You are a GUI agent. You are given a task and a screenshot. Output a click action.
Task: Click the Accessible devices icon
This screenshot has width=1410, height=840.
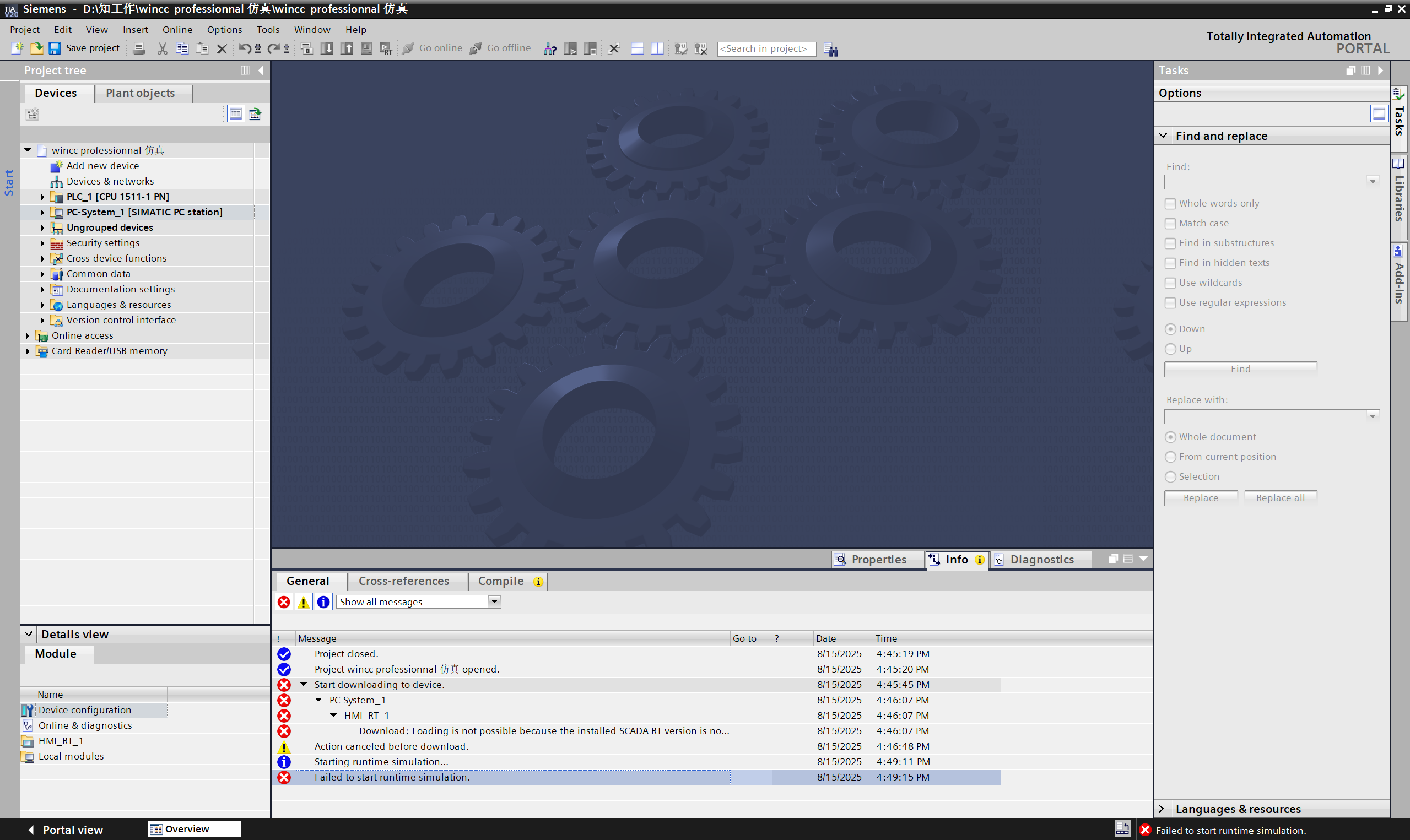click(x=550, y=48)
